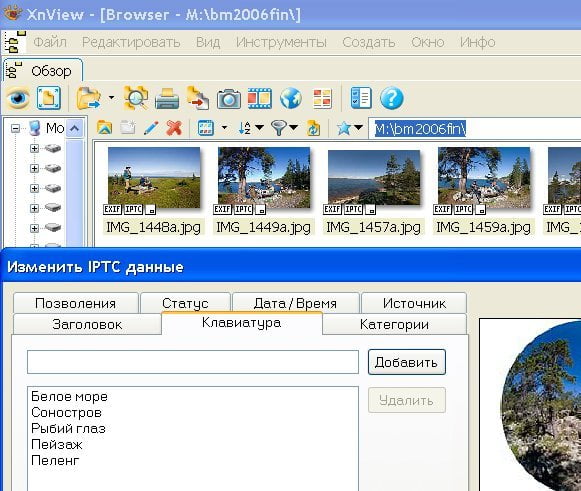The height and width of the screenshot is (491, 581).
Task: Click the New folder icon
Action: pyautogui.click(x=127, y=128)
